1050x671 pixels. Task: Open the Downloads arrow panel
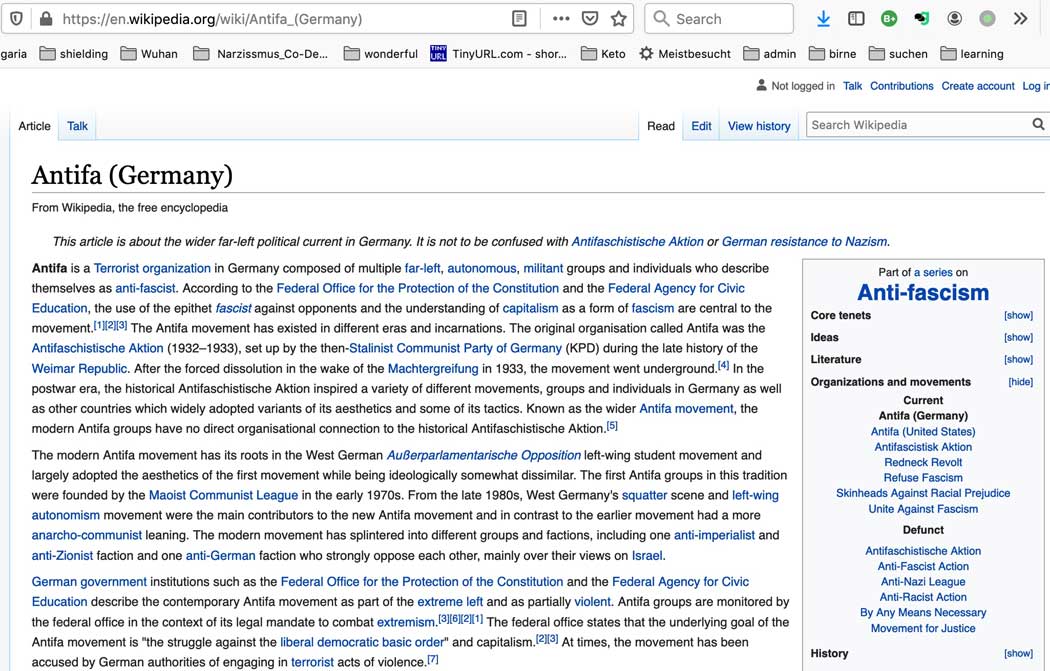824,19
